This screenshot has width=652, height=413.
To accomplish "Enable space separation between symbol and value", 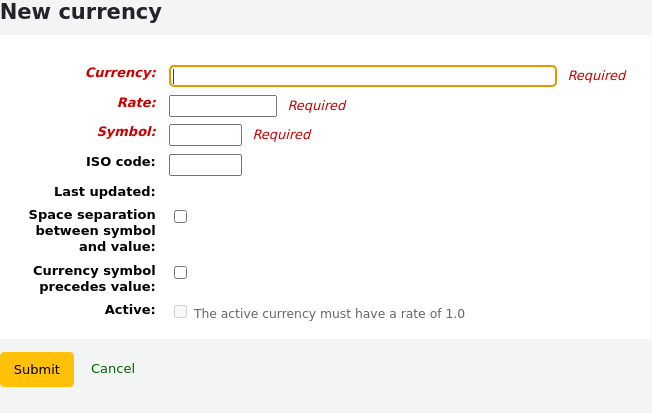I will click(x=181, y=216).
